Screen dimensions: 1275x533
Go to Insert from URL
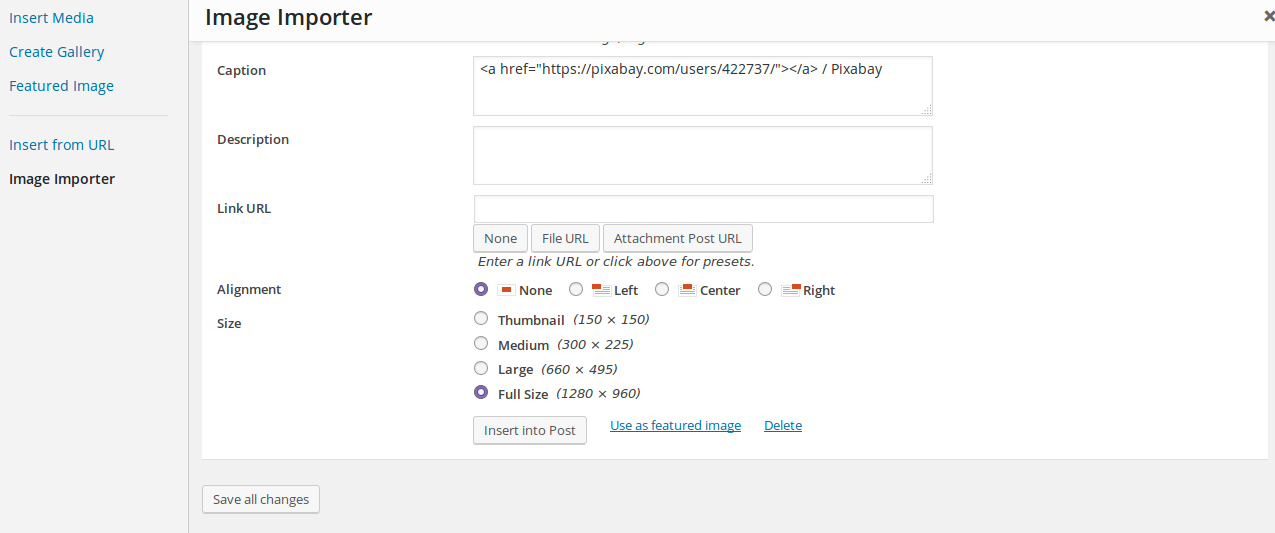point(62,145)
